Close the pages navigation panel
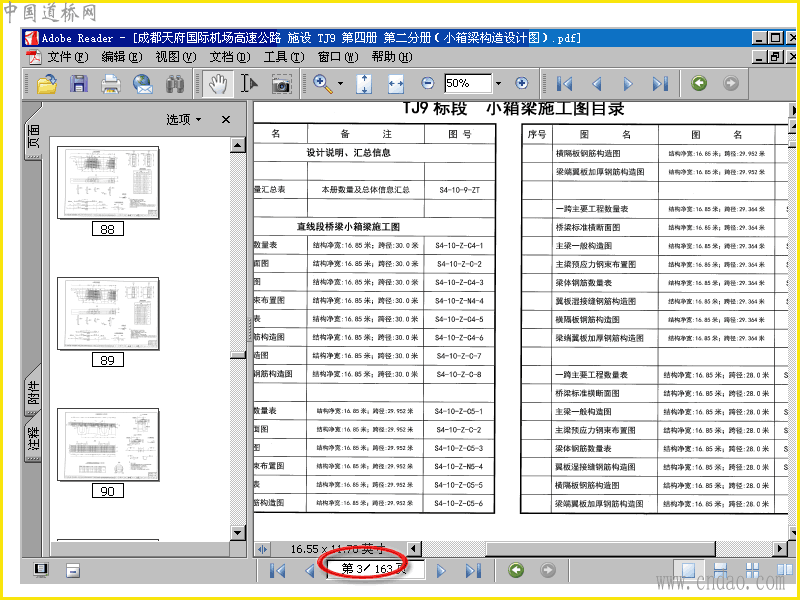The width and height of the screenshot is (800, 600). coord(226,119)
